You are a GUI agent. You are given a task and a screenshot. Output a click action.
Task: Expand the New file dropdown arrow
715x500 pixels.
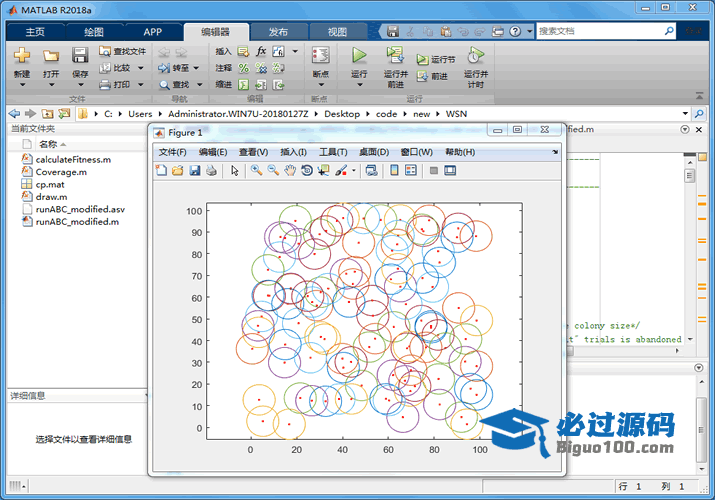22,85
